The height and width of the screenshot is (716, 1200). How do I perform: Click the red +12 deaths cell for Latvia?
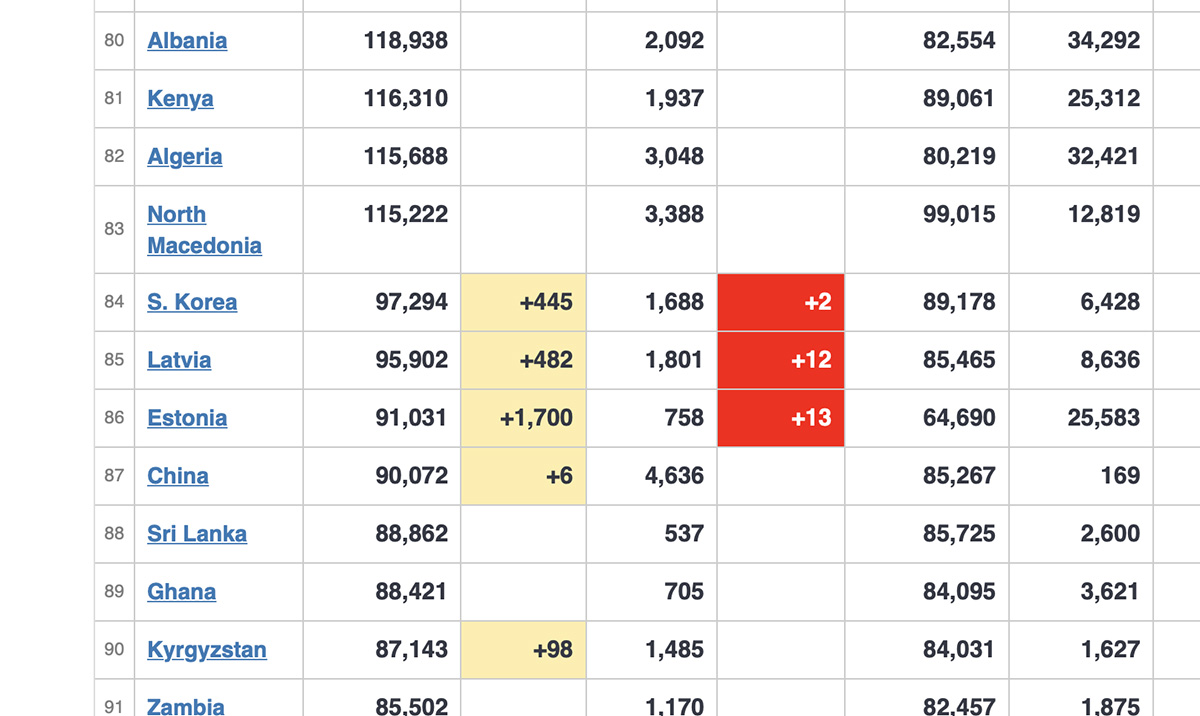[x=781, y=360]
